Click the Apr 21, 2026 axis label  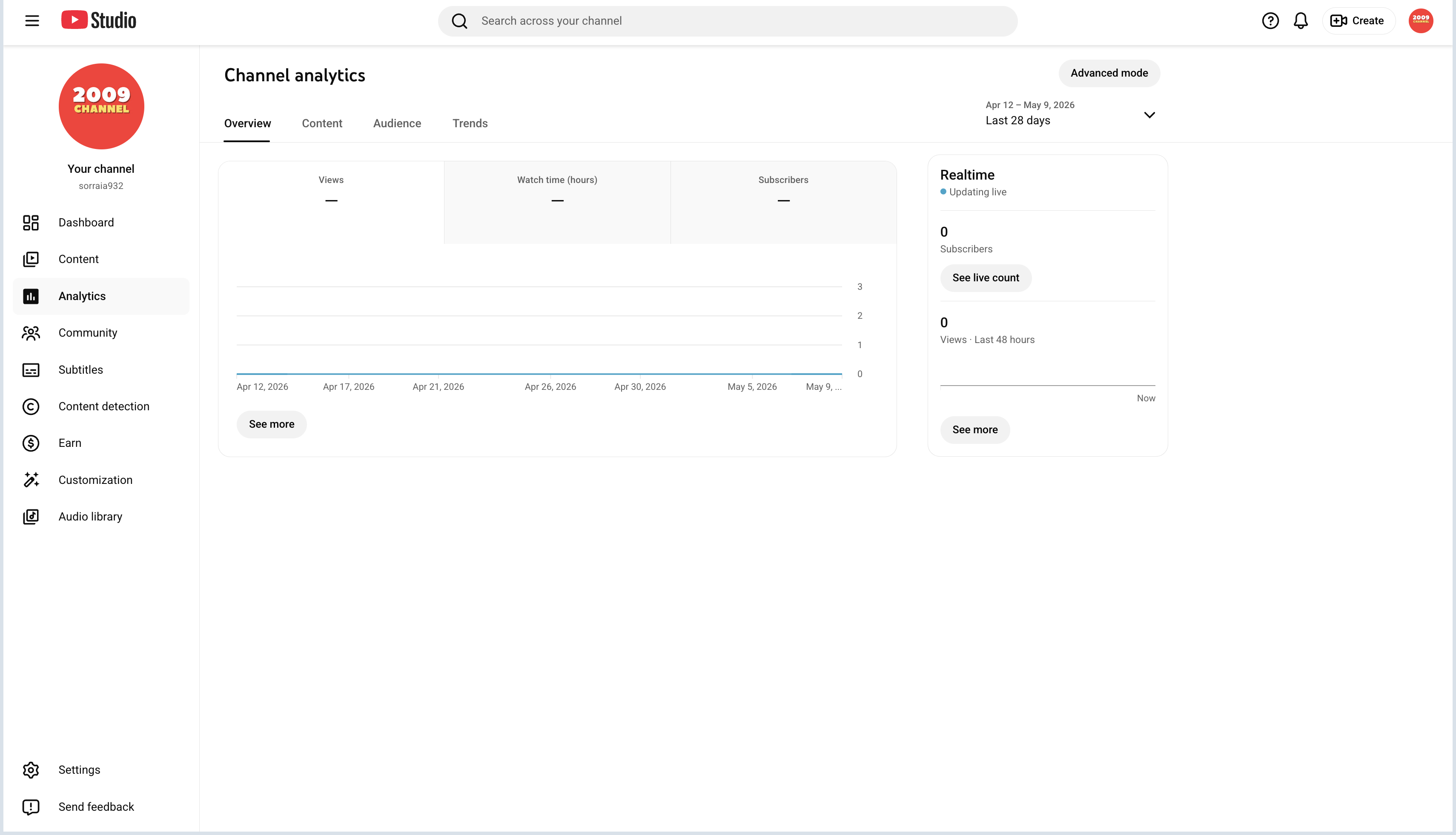coord(439,386)
